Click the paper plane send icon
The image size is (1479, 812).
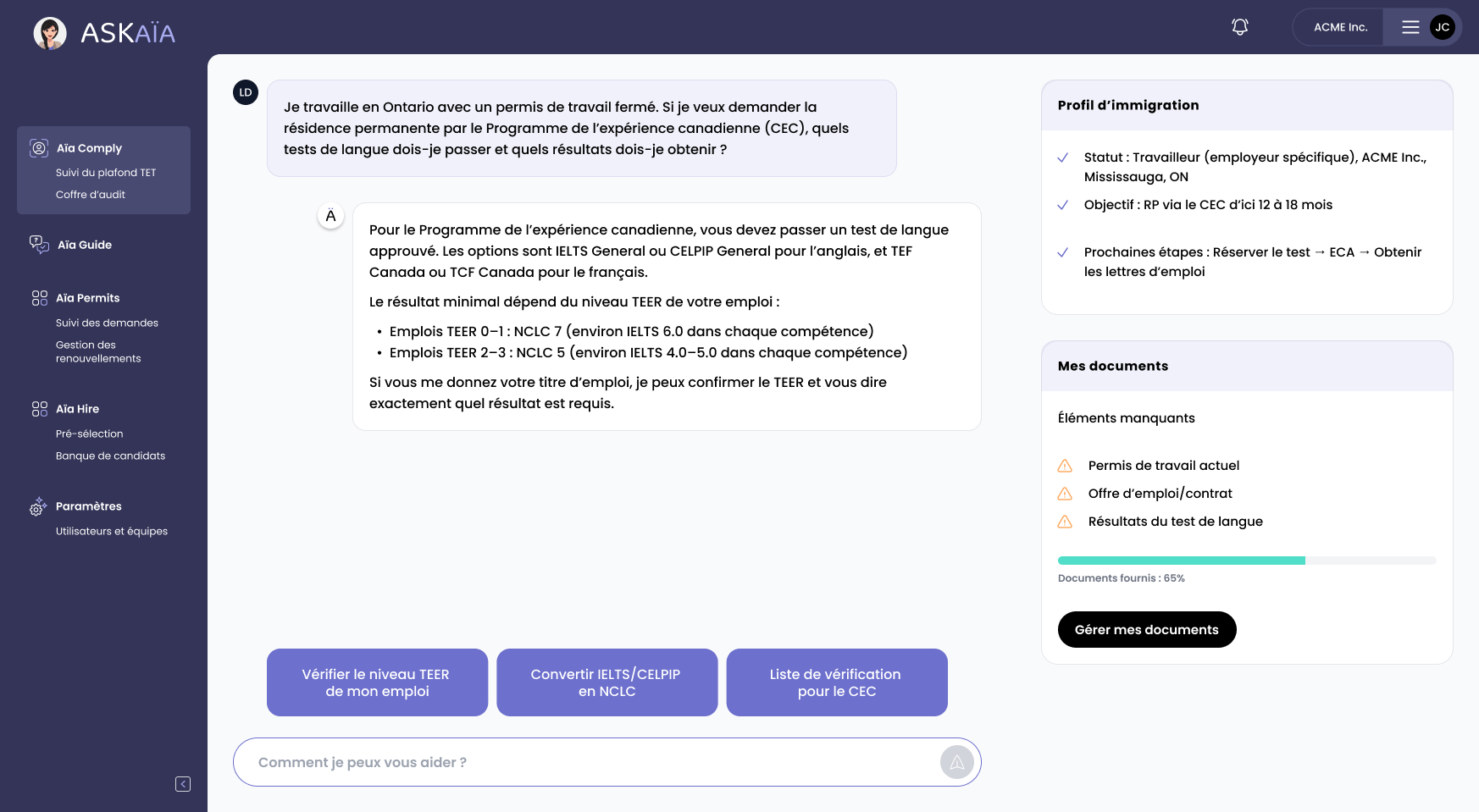point(956,762)
